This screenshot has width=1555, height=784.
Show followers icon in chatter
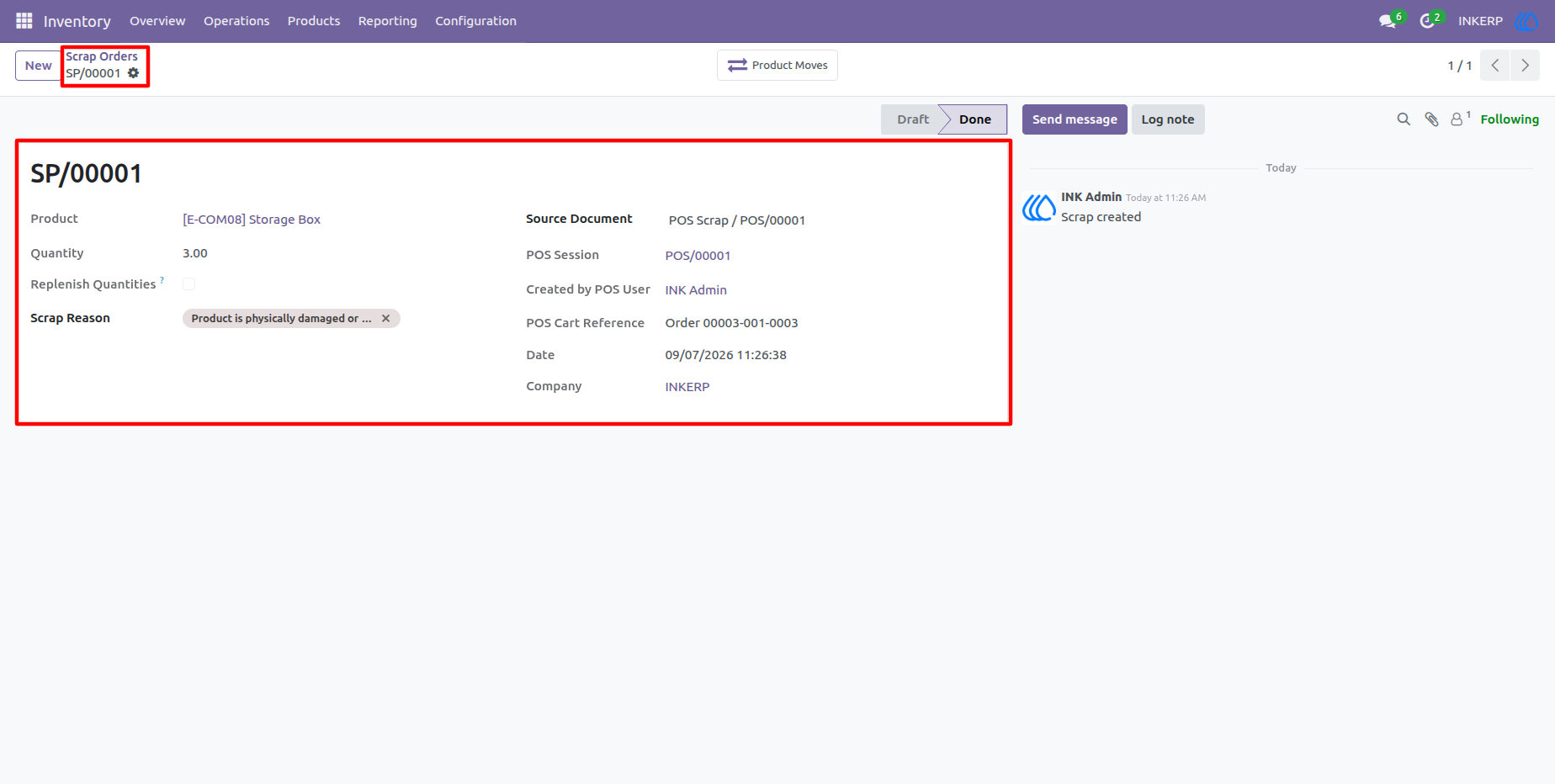[1457, 119]
